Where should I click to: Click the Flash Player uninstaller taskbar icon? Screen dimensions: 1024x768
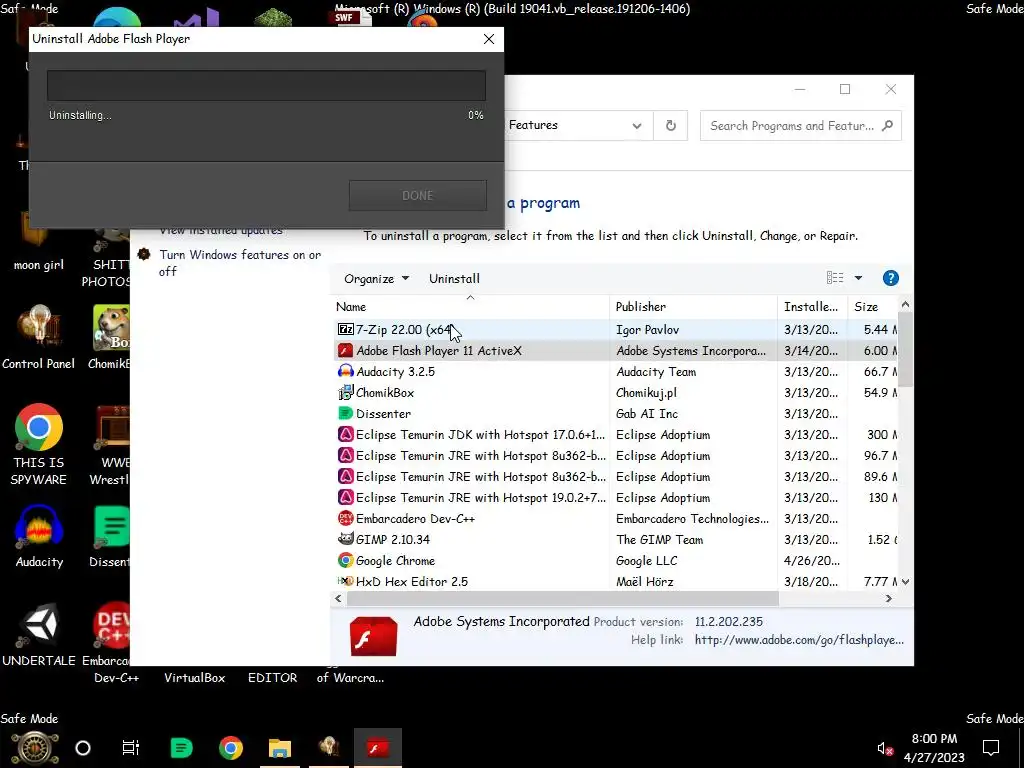377,748
